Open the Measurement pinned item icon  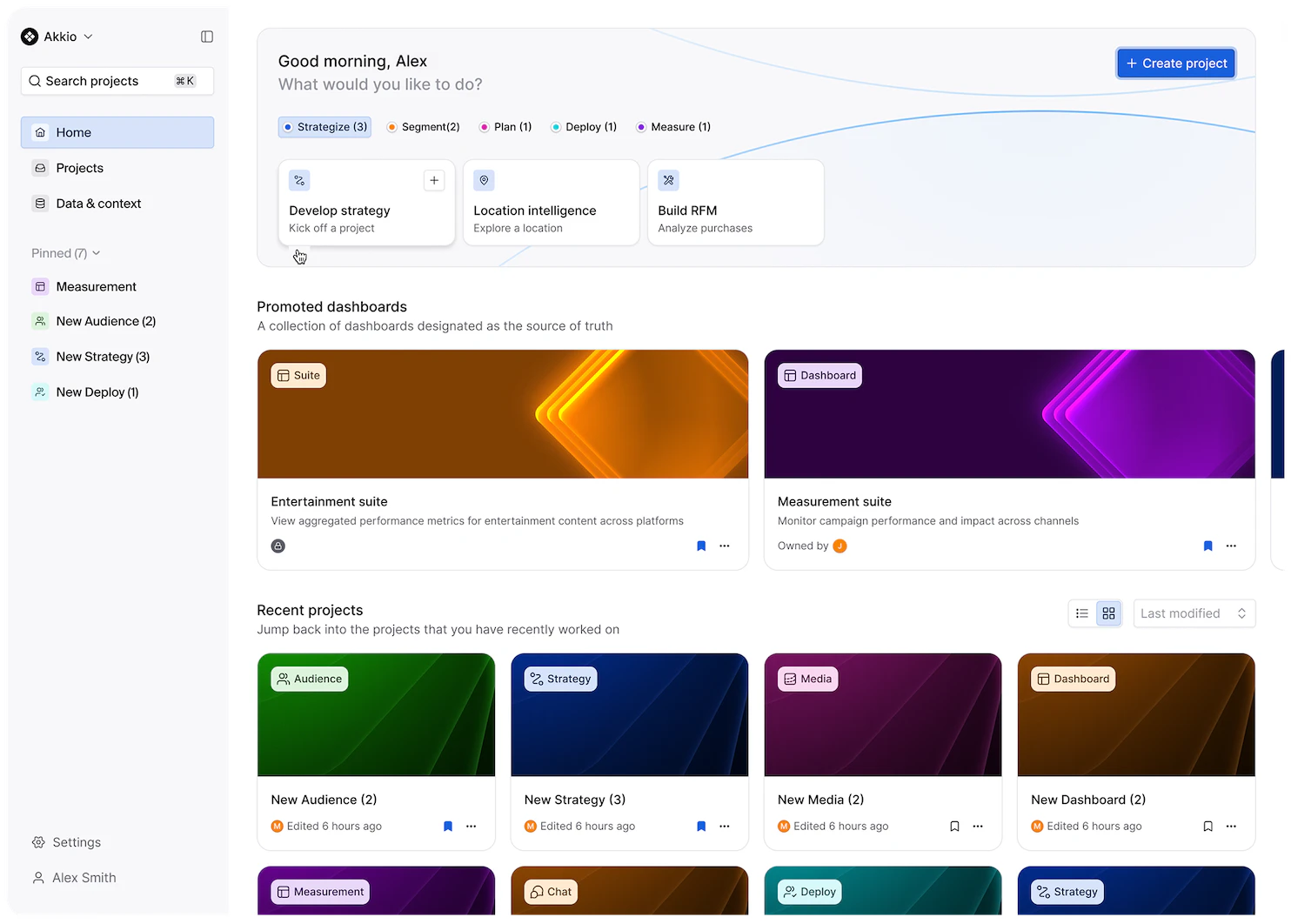(40, 286)
